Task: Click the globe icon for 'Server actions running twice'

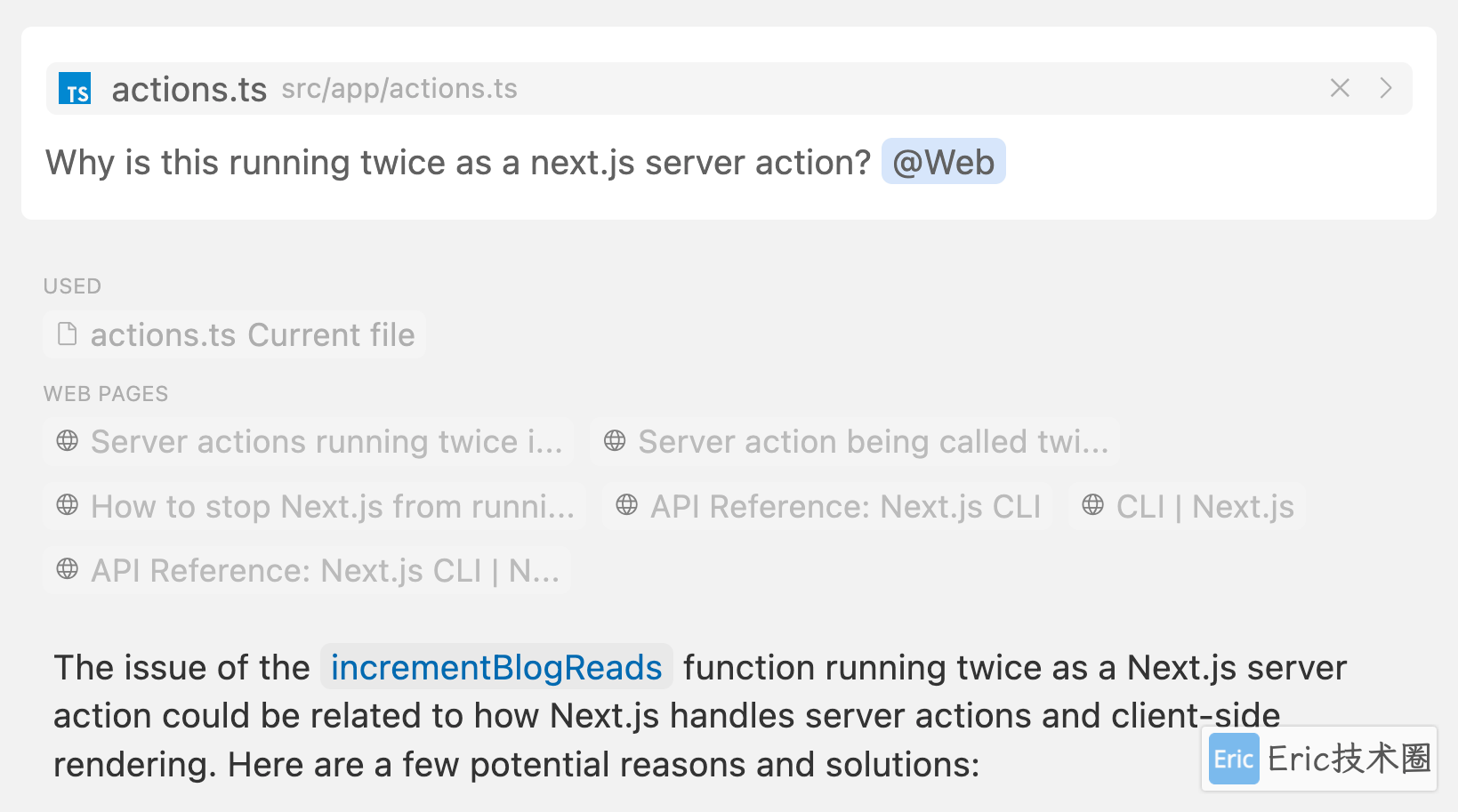Action: click(68, 440)
